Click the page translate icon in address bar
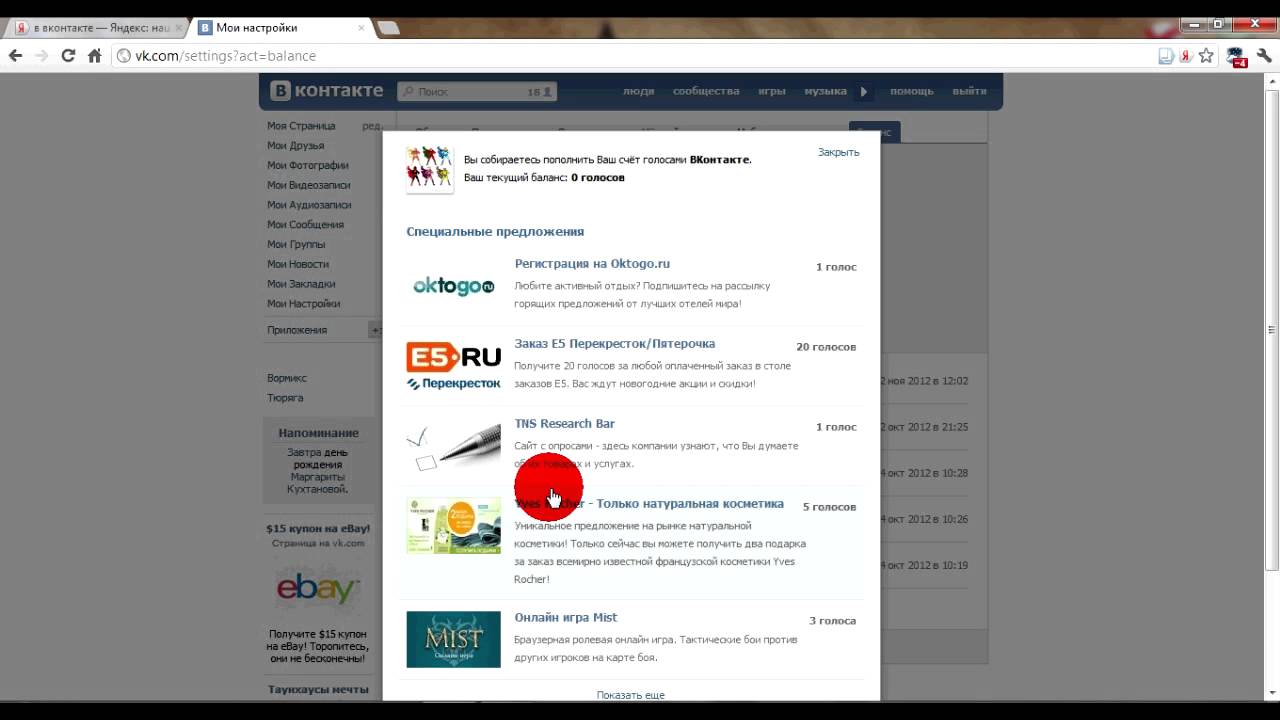 [x=1165, y=56]
